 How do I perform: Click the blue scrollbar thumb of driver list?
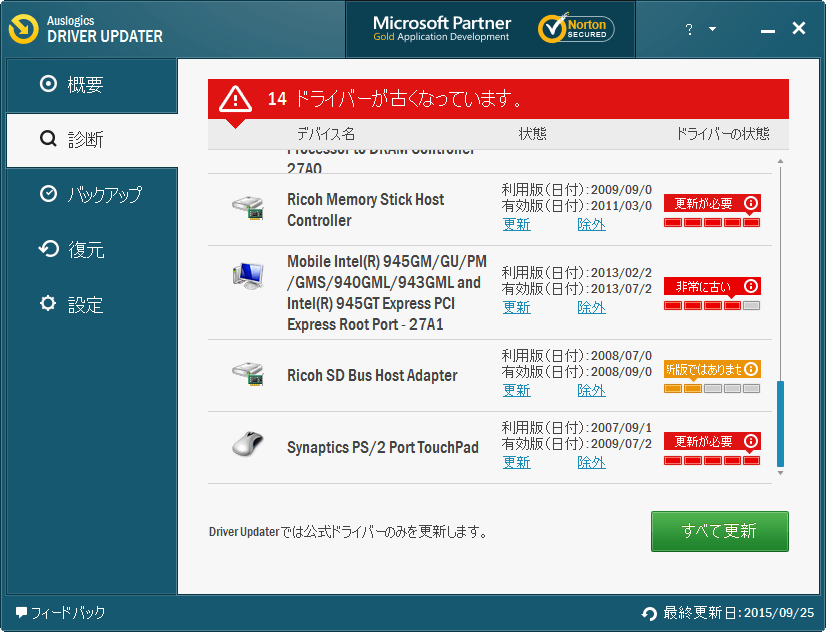point(780,423)
